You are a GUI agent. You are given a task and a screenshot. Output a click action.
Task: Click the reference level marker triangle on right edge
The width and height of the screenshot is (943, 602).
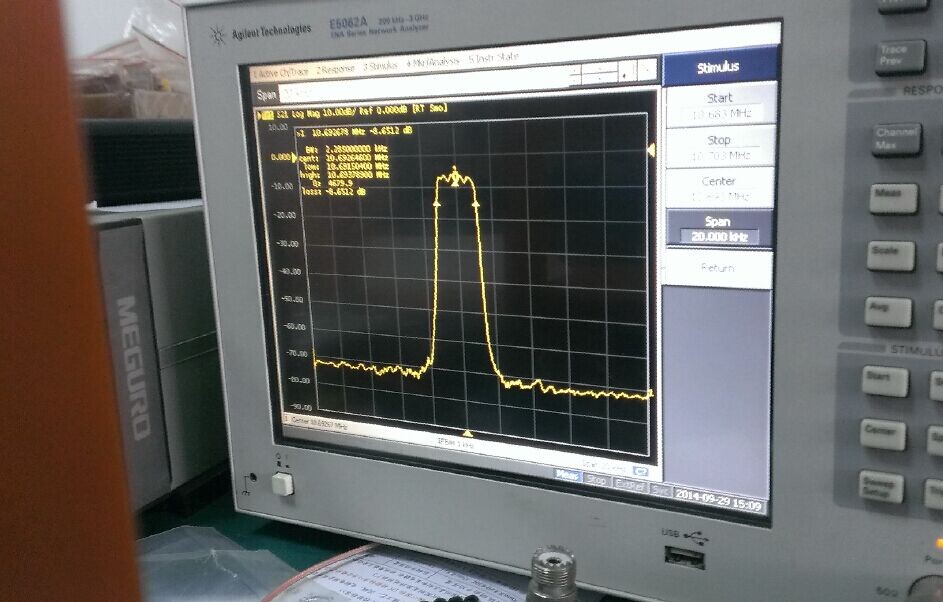coord(651,150)
